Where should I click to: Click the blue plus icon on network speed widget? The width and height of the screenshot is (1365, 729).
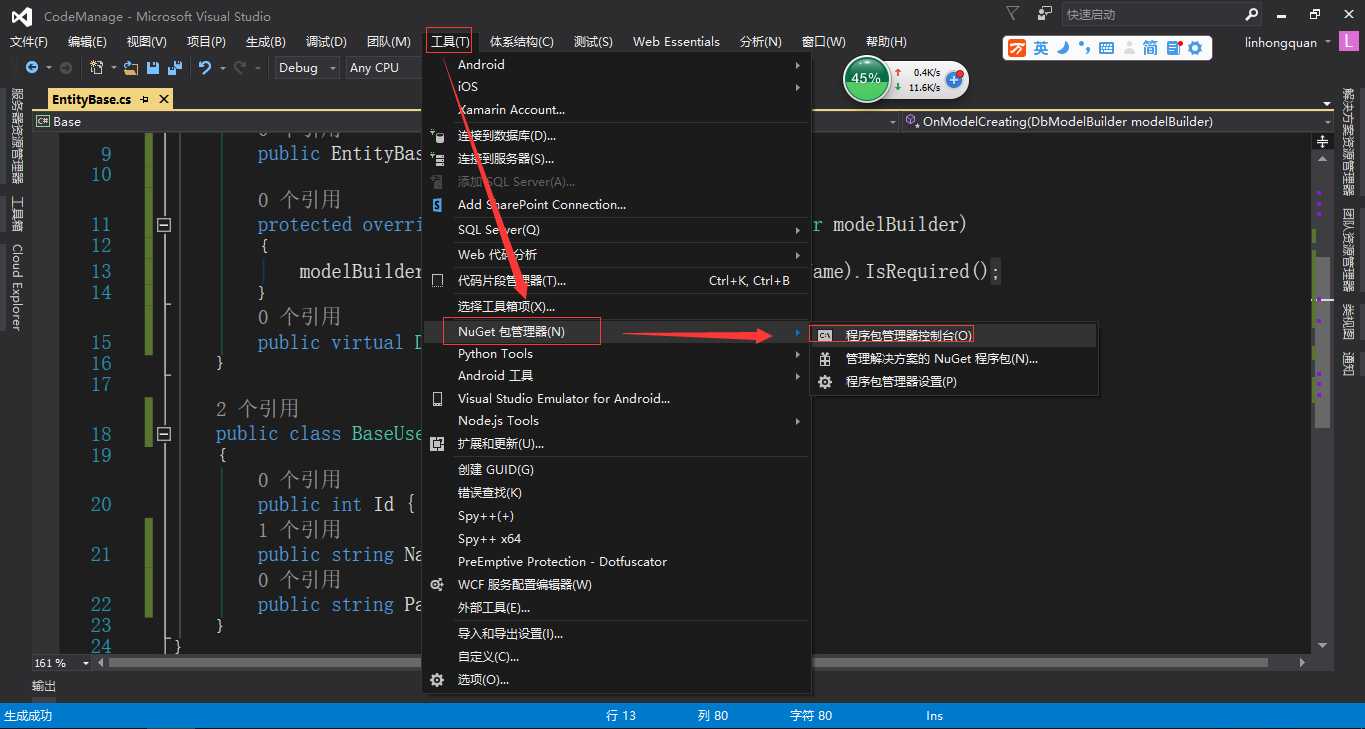click(x=954, y=79)
